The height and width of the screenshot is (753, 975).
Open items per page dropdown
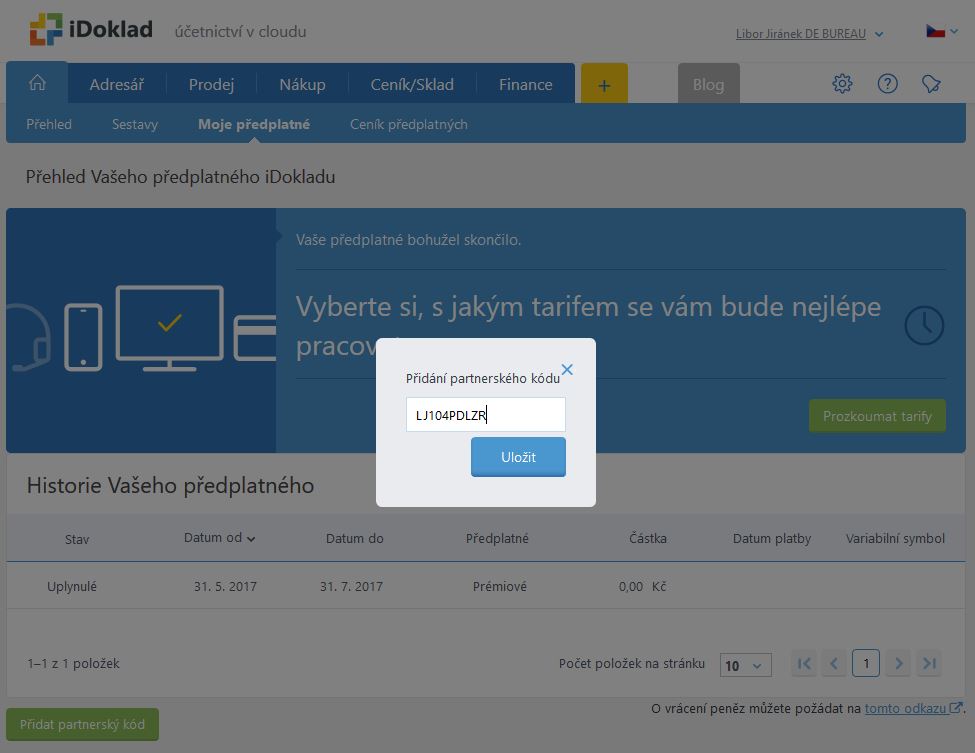click(x=745, y=665)
